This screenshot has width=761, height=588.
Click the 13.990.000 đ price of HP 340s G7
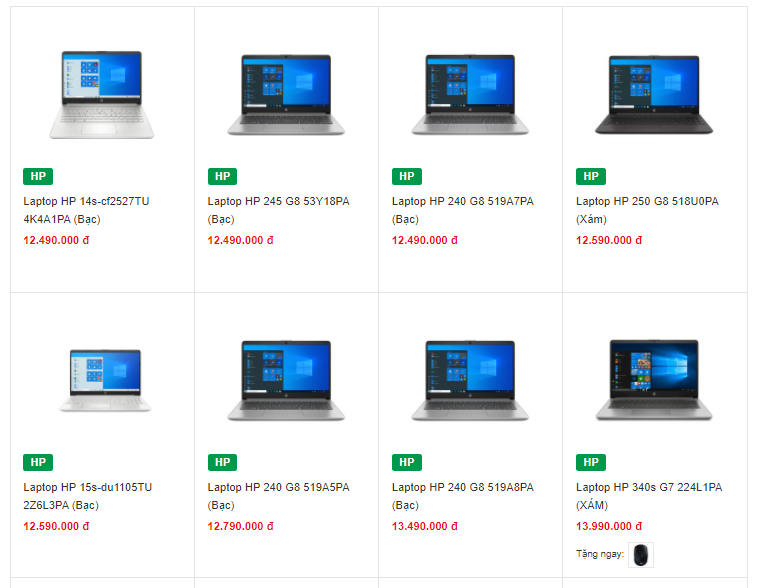(609, 526)
